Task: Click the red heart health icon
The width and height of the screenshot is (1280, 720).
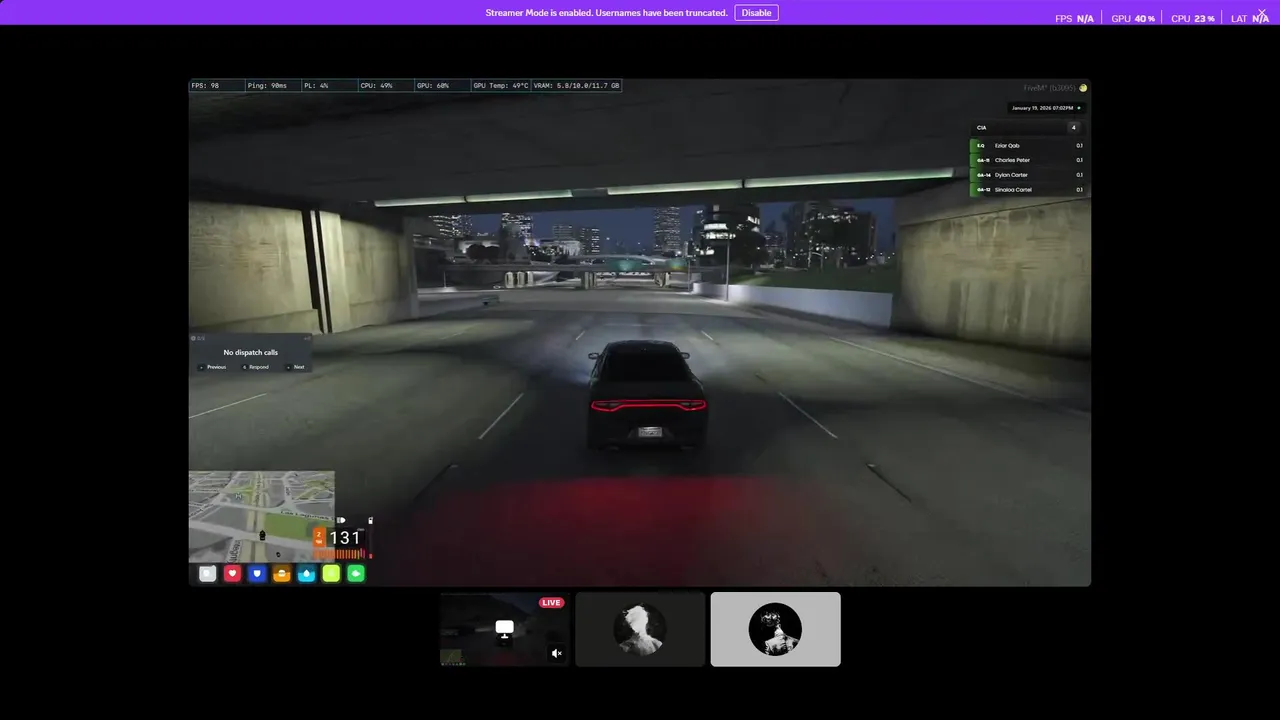Action: click(232, 574)
